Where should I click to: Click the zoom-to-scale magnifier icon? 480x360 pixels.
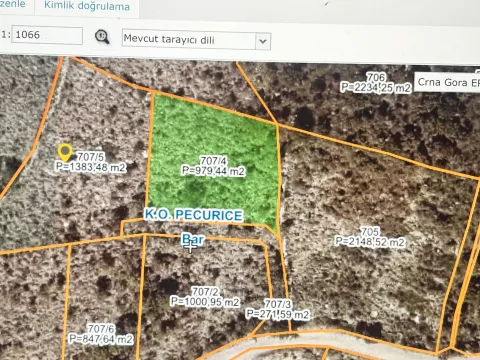pyautogui.click(x=102, y=37)
